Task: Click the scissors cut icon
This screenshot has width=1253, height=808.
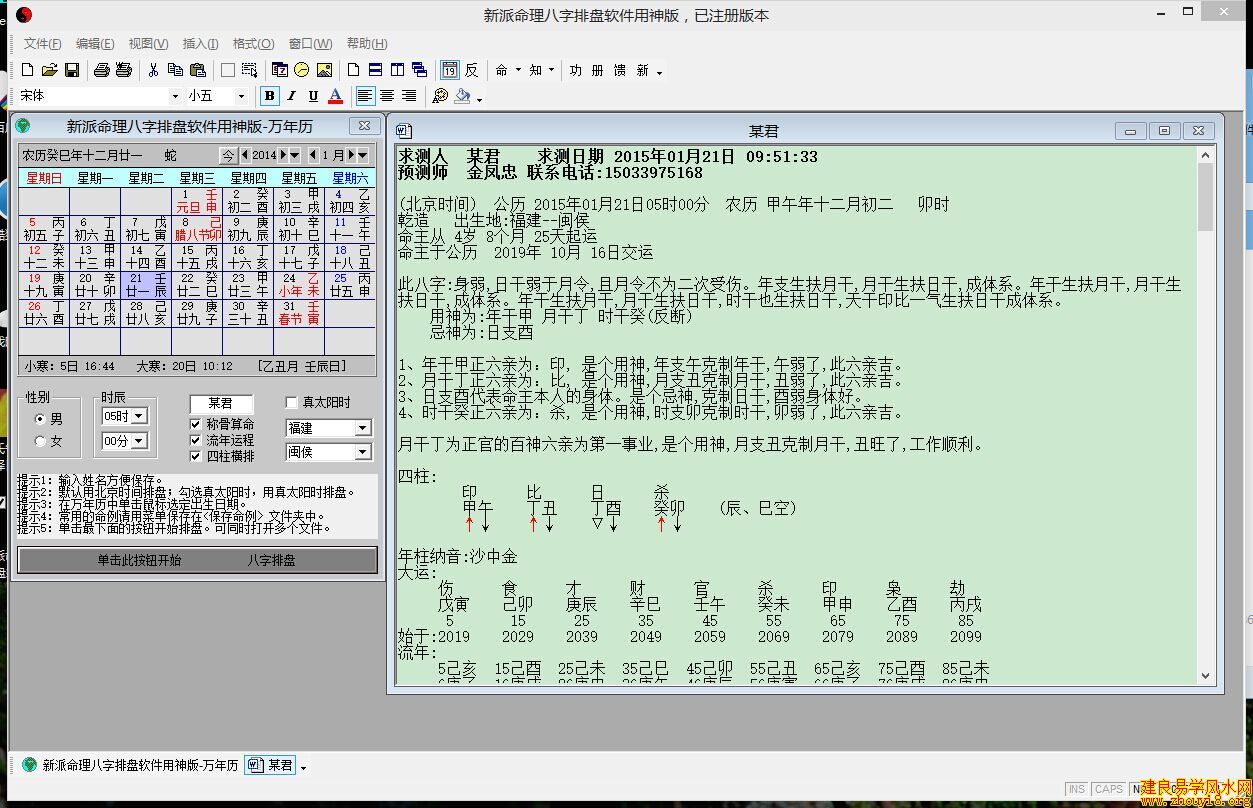Action: (x=153, y=70)
